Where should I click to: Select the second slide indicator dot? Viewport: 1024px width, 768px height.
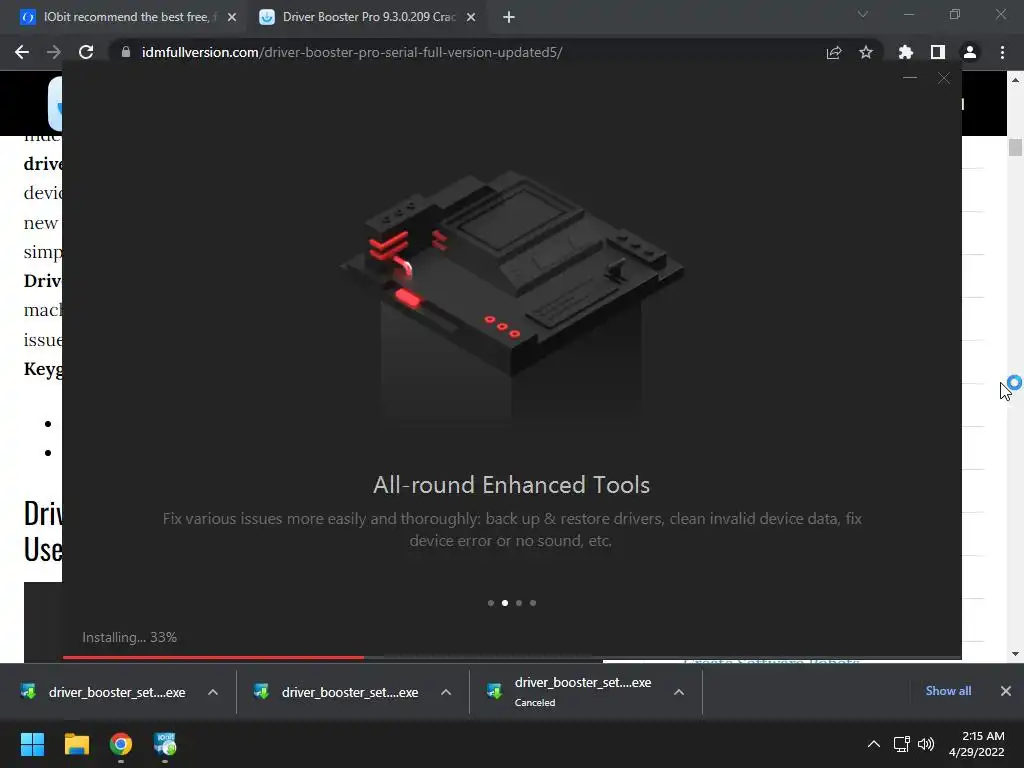coord(505,603)
